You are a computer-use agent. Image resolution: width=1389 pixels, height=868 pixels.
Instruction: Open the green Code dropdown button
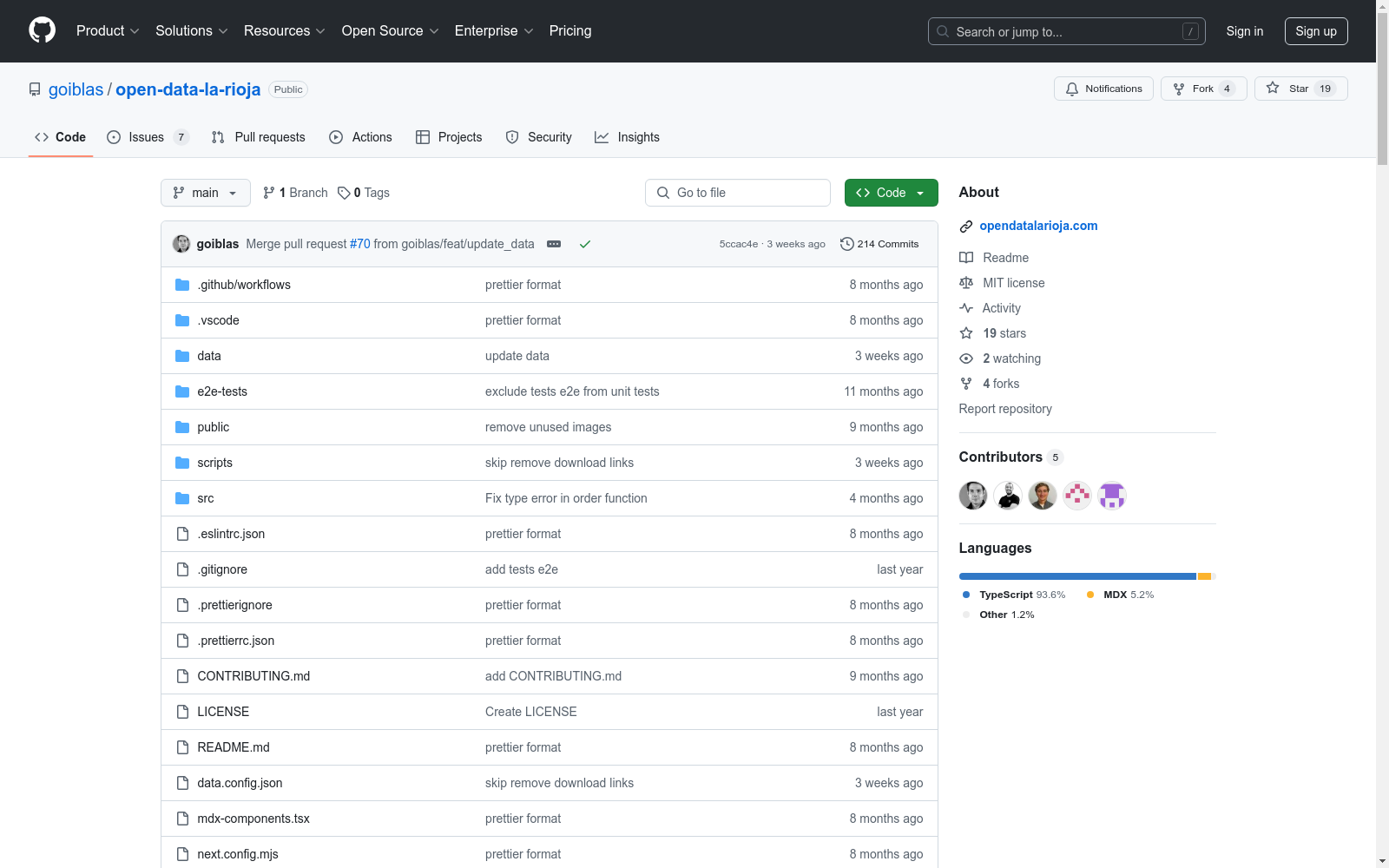pos(892,193)
